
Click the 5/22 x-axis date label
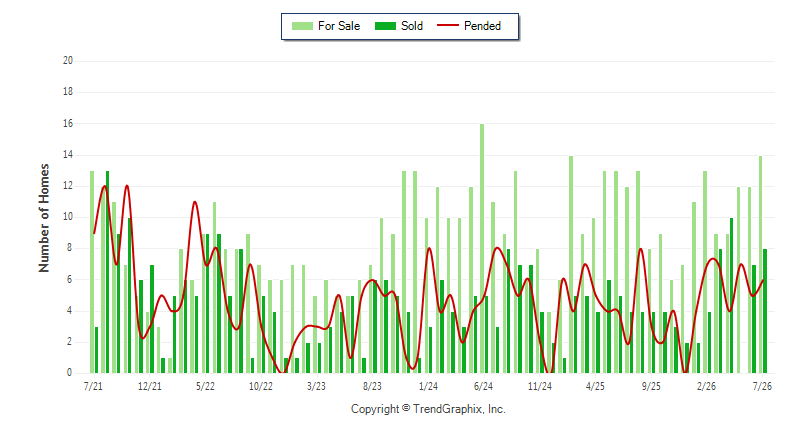point(205,386)
